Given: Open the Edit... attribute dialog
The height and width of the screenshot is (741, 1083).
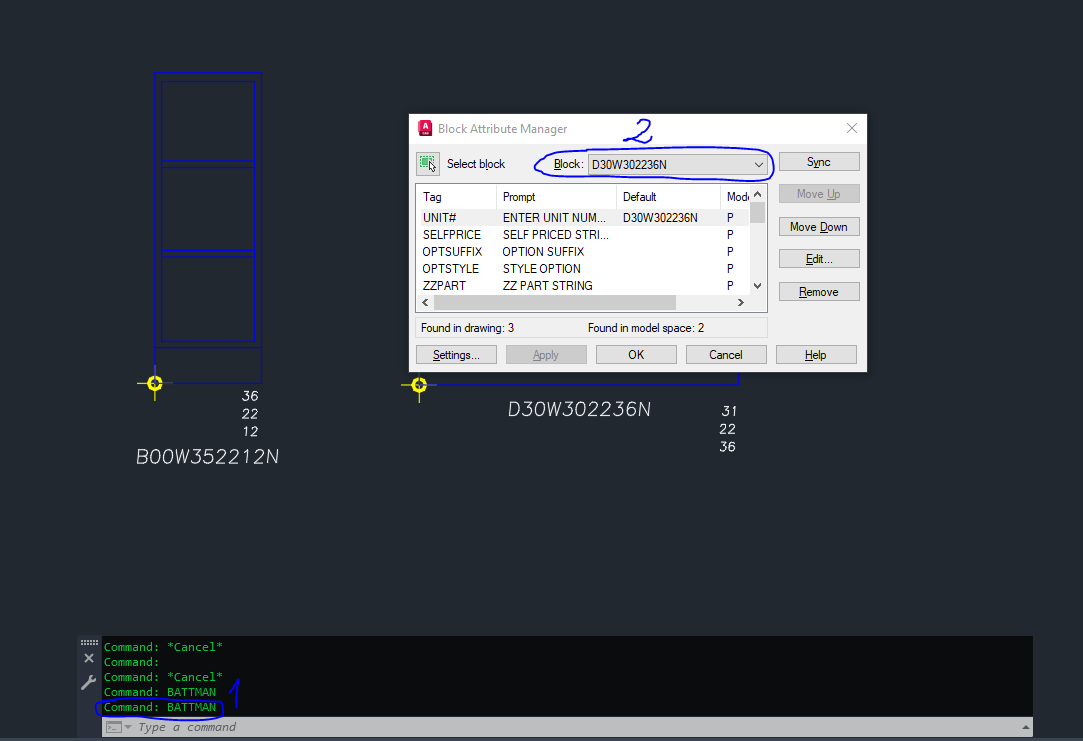Looking at the screenshot, I should pos(819,259).
